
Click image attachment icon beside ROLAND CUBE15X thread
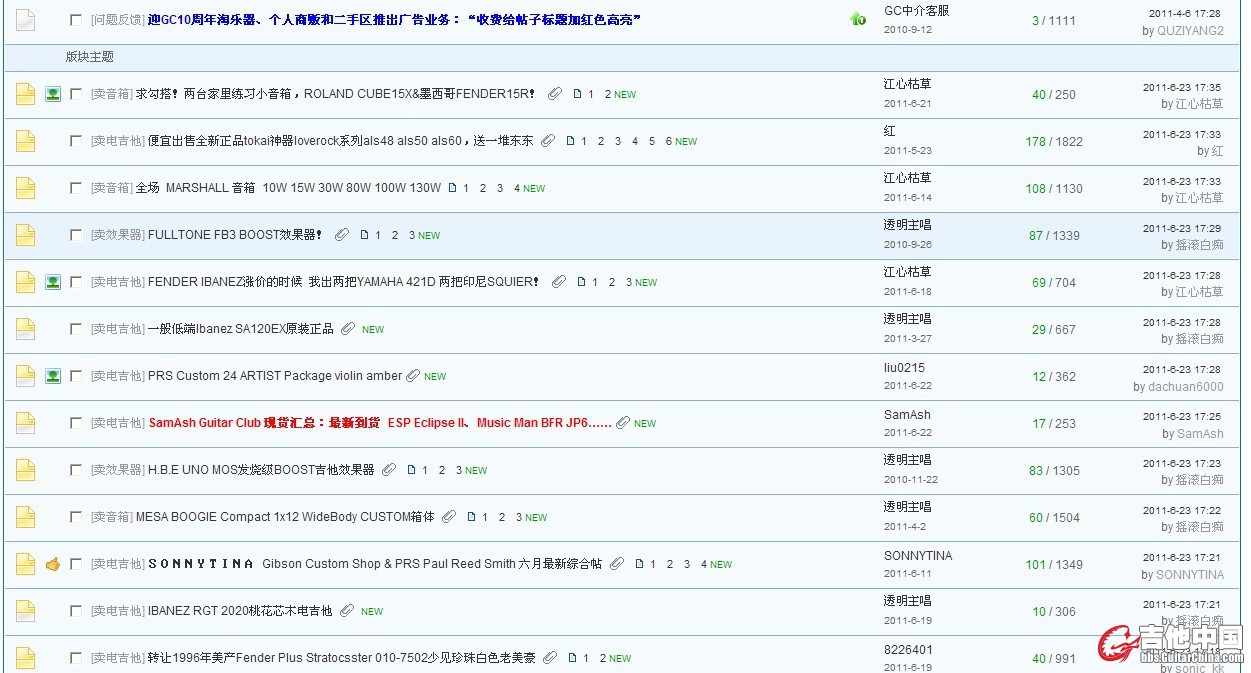(53, 94)
